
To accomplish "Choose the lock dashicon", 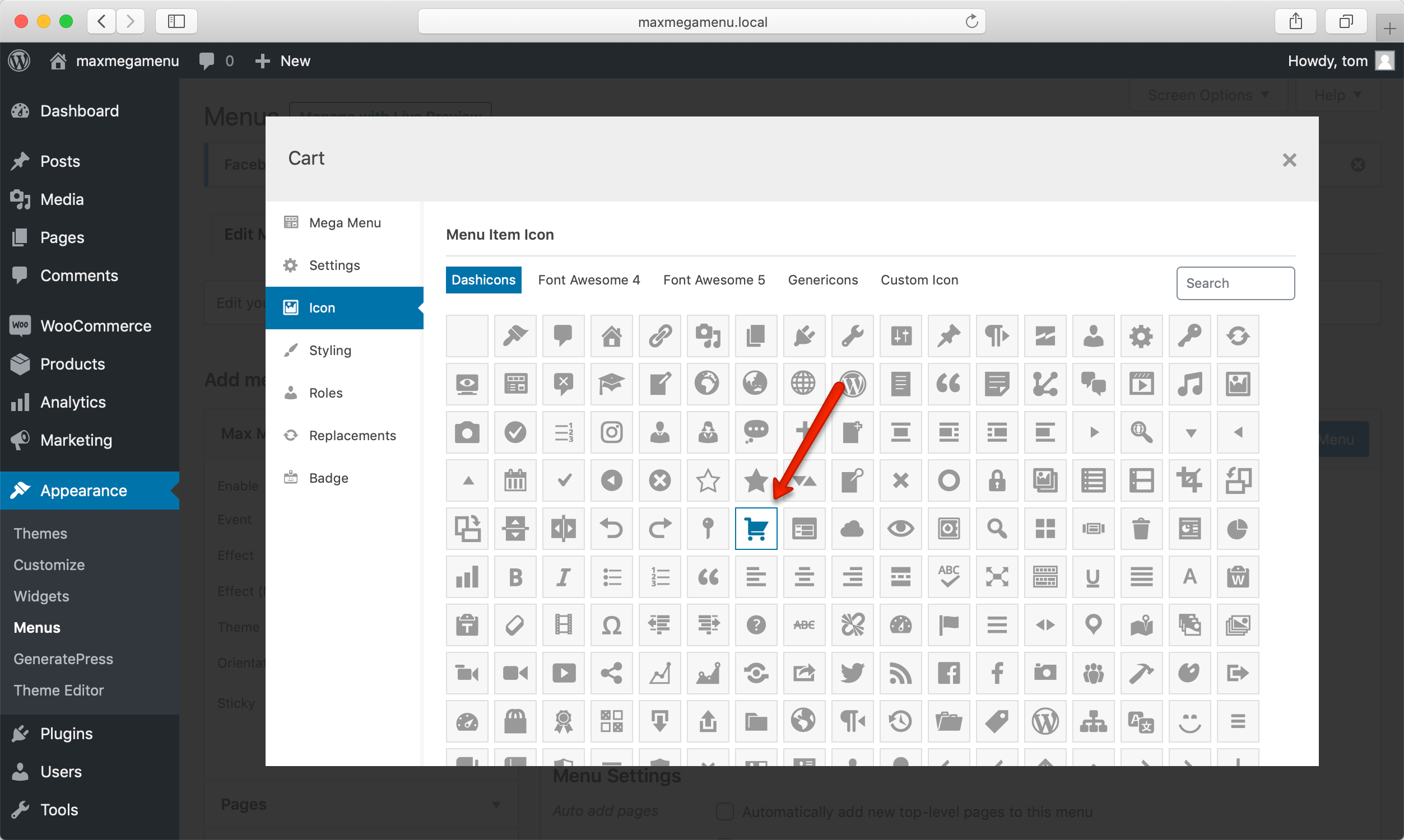I will coord(997,480).
